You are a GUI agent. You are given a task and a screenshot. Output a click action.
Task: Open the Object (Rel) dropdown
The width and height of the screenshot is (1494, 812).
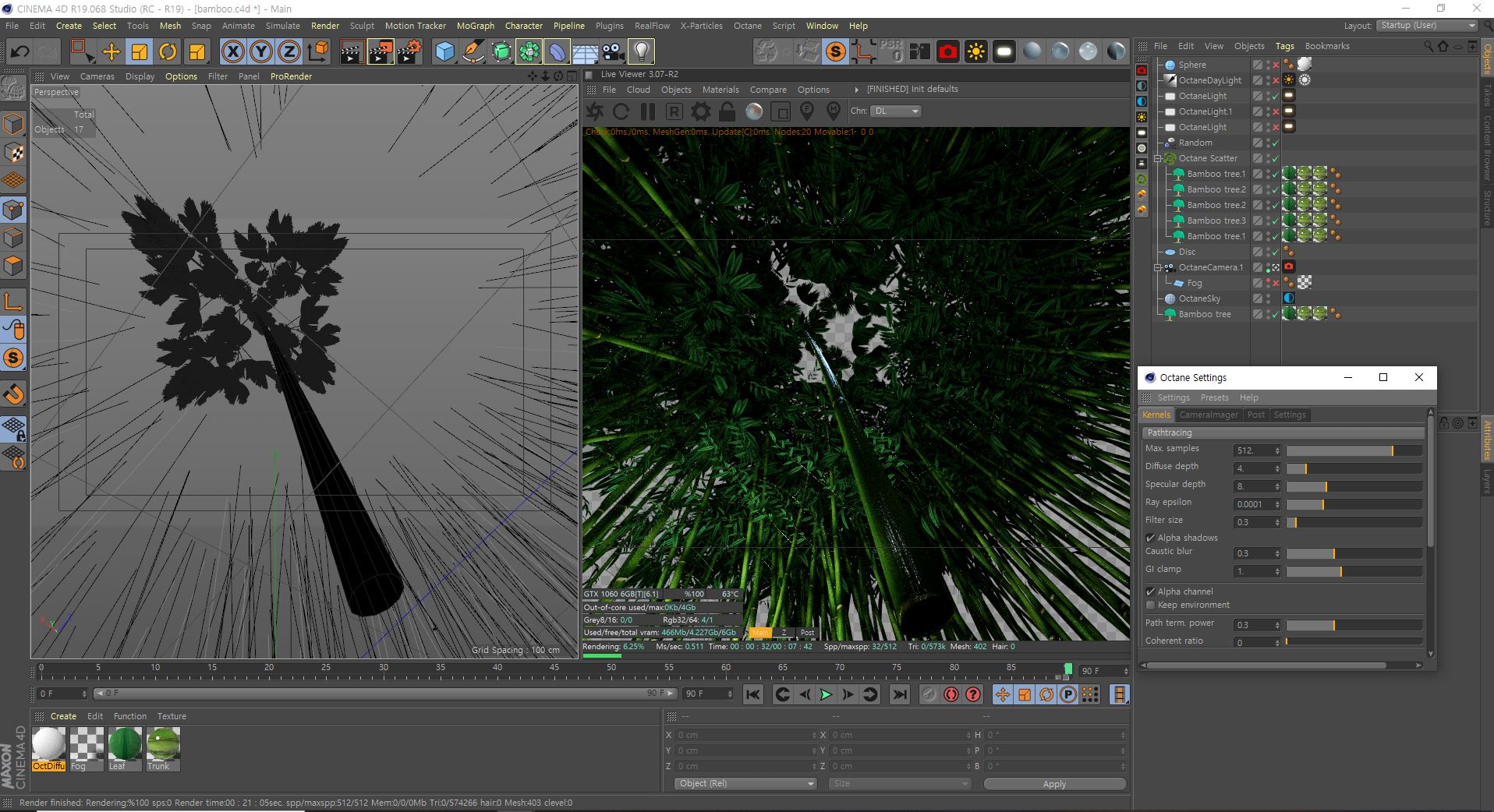[x=745, y=784]
